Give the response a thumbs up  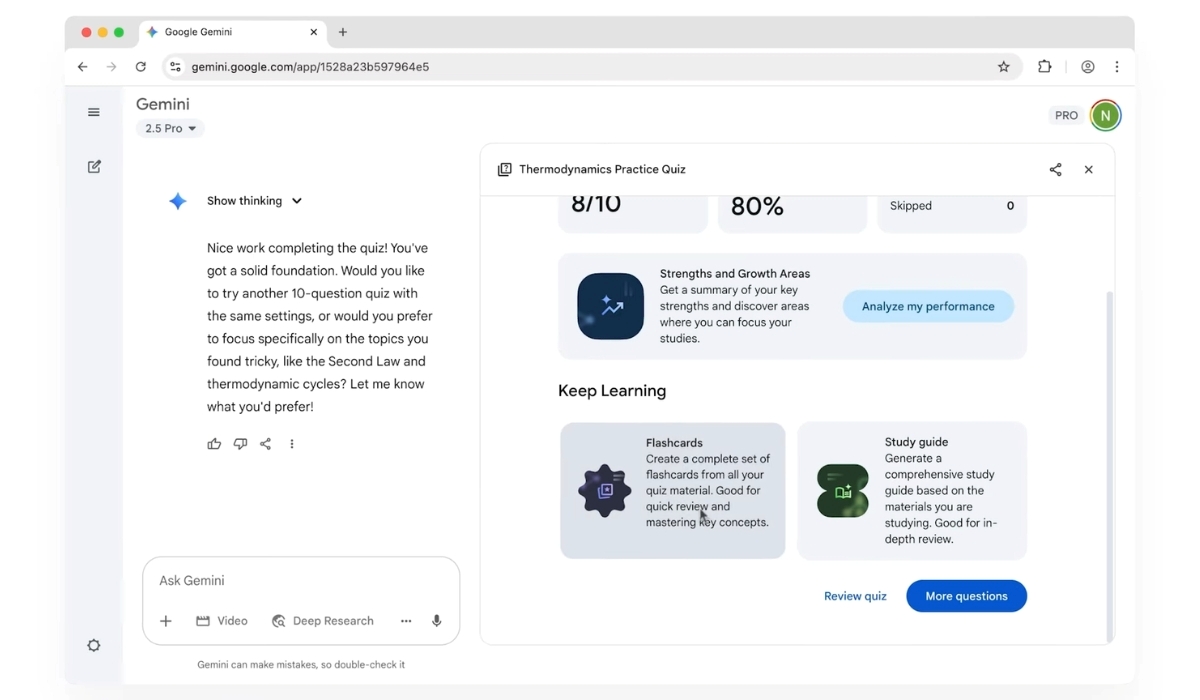(x=214, y=444)
